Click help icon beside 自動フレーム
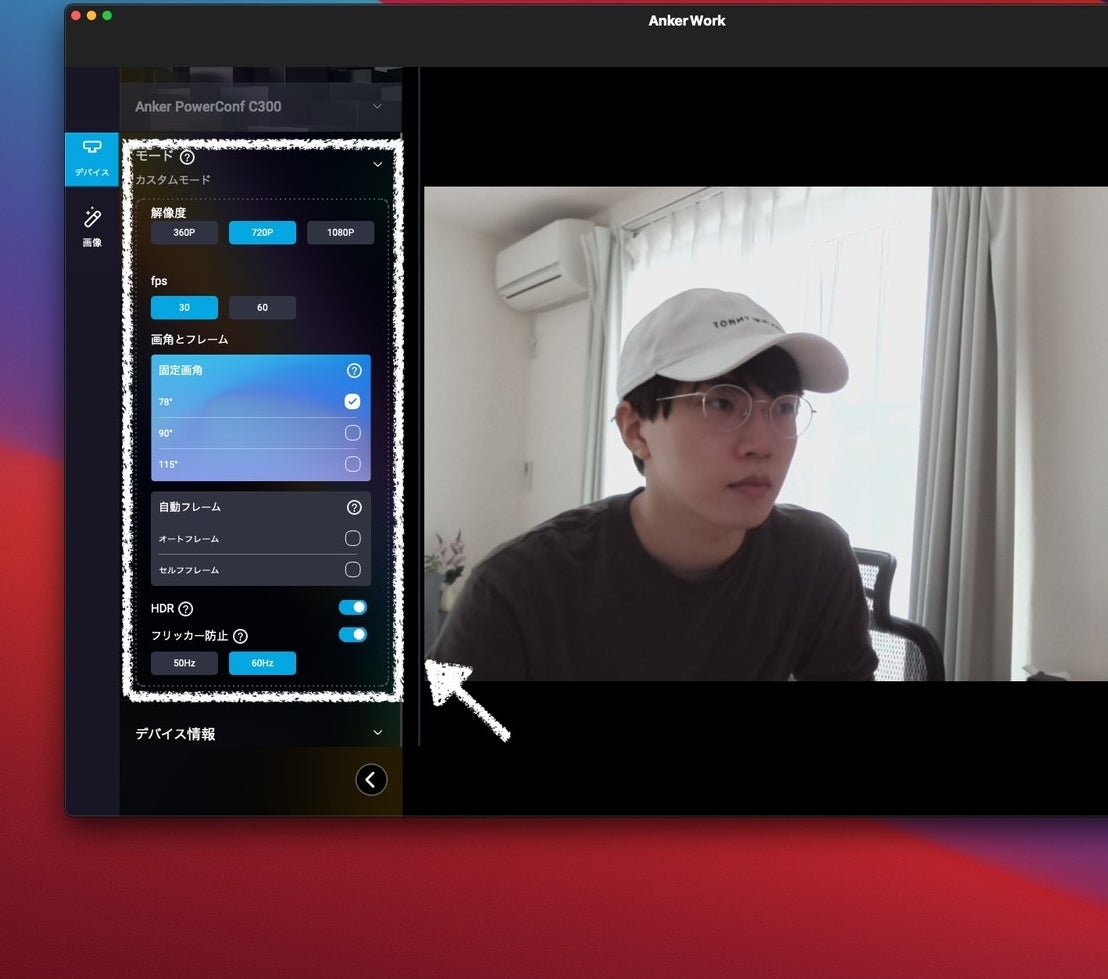The height and width of the screenshot is (979, 1108). click(x=353, y=507)
